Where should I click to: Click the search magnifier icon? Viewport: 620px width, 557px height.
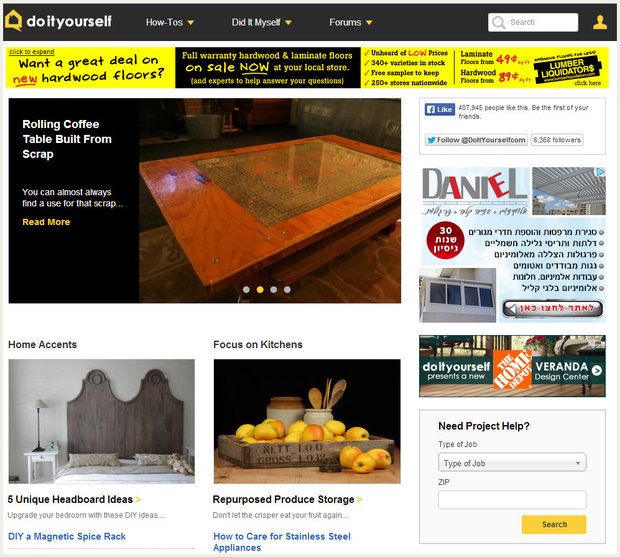(x=499, y=22)
